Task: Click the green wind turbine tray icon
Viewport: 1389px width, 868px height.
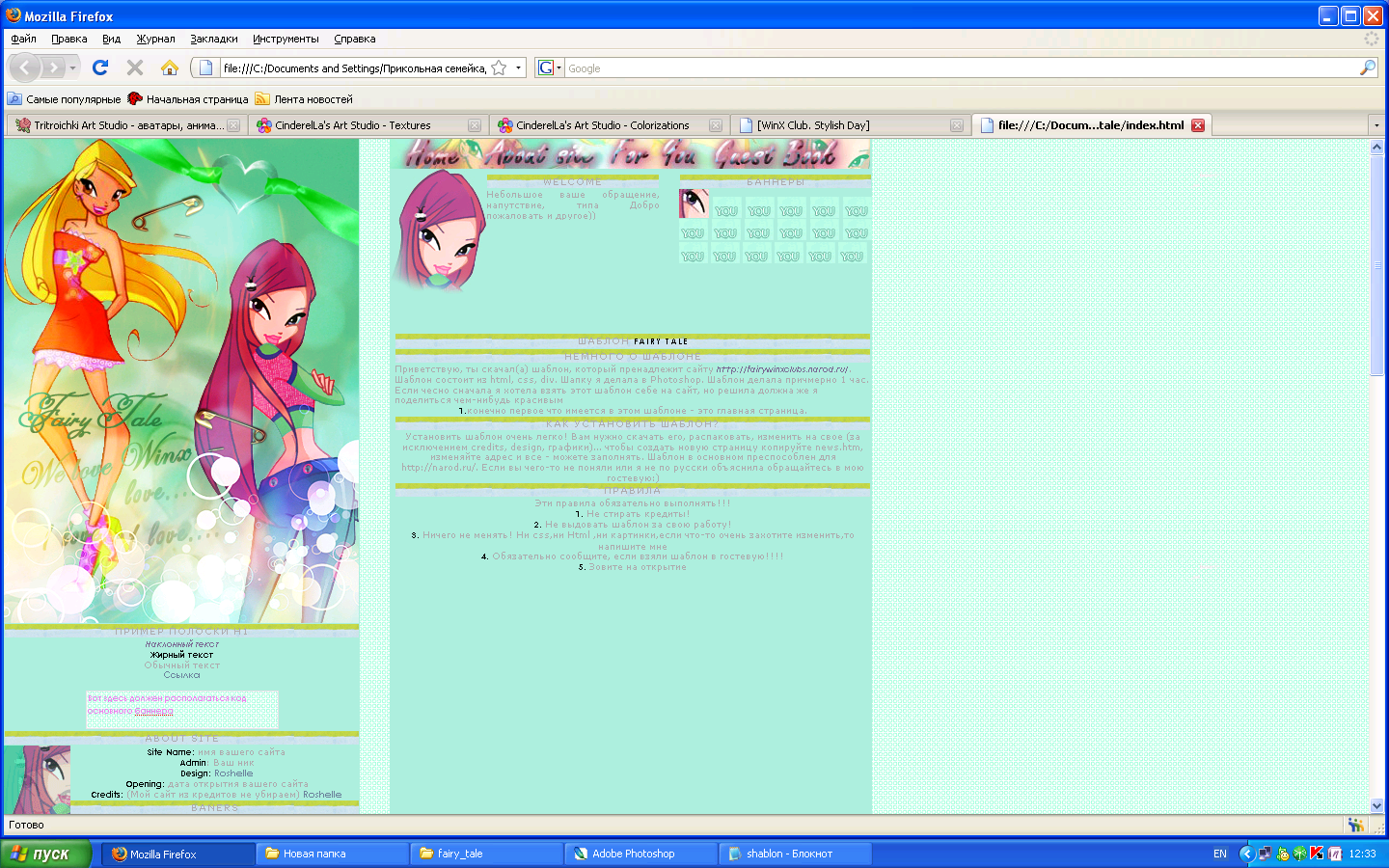Action: 1300,854
